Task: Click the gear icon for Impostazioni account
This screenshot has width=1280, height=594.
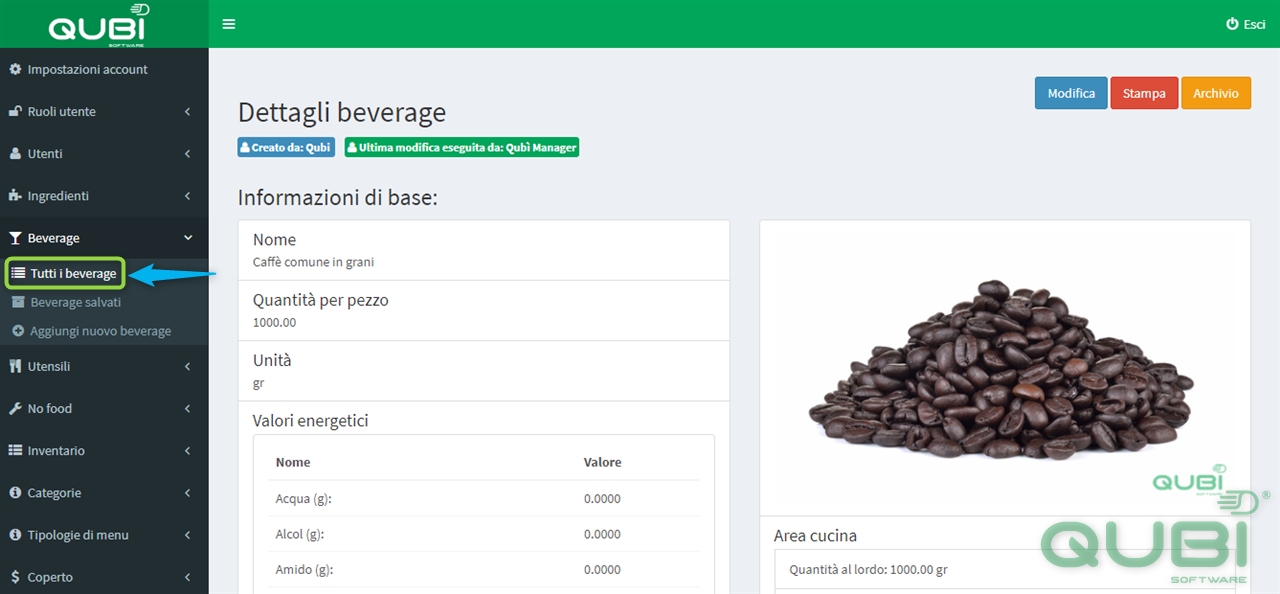Action: 15,69
